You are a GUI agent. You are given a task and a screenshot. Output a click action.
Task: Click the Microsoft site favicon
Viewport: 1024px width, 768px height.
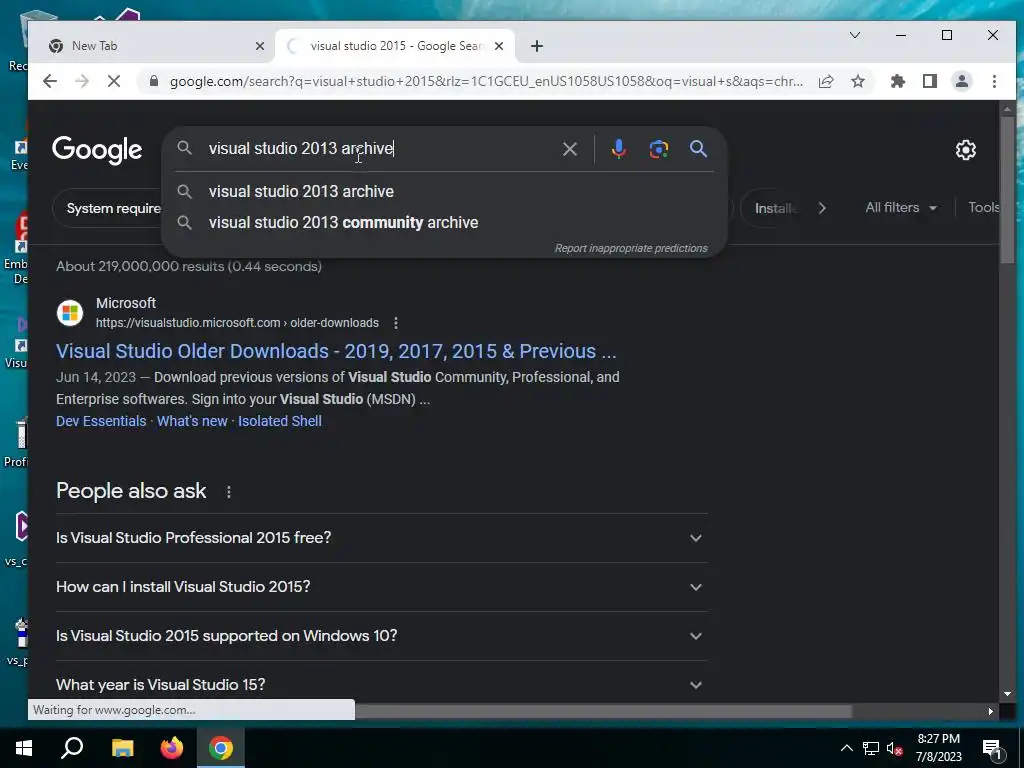pos(70,313)
